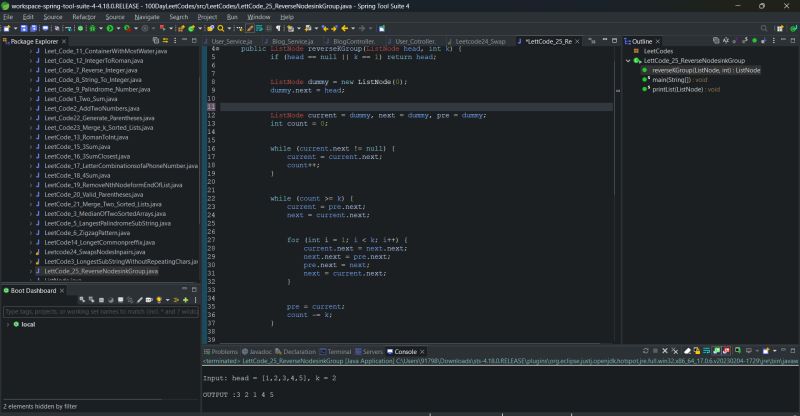Click the light bulb icon in Boot Dashboard
The image size is (800, 416).
click(x=157, y=300)
